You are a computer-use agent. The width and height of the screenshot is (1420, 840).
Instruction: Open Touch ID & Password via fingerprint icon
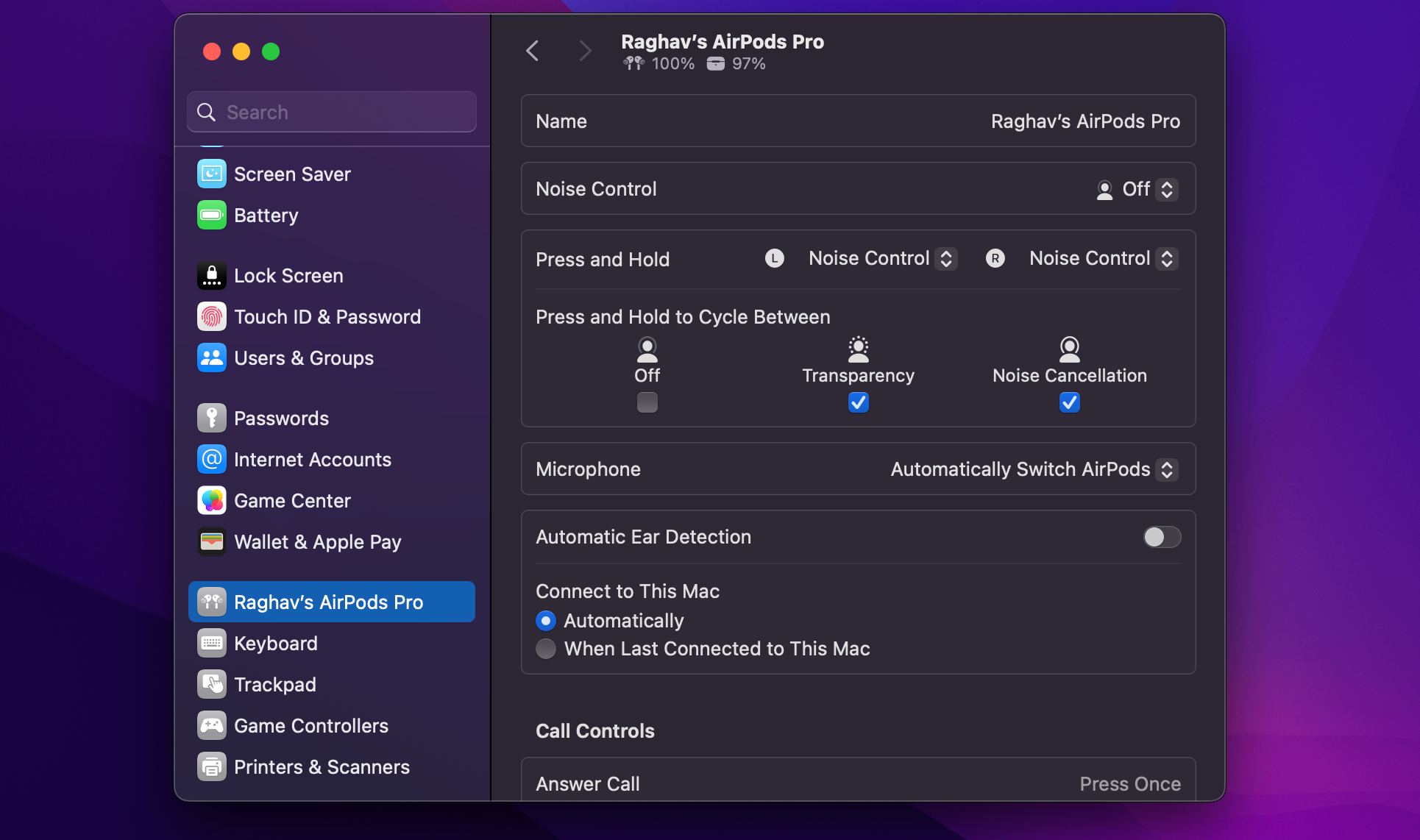tap(211, 316)
